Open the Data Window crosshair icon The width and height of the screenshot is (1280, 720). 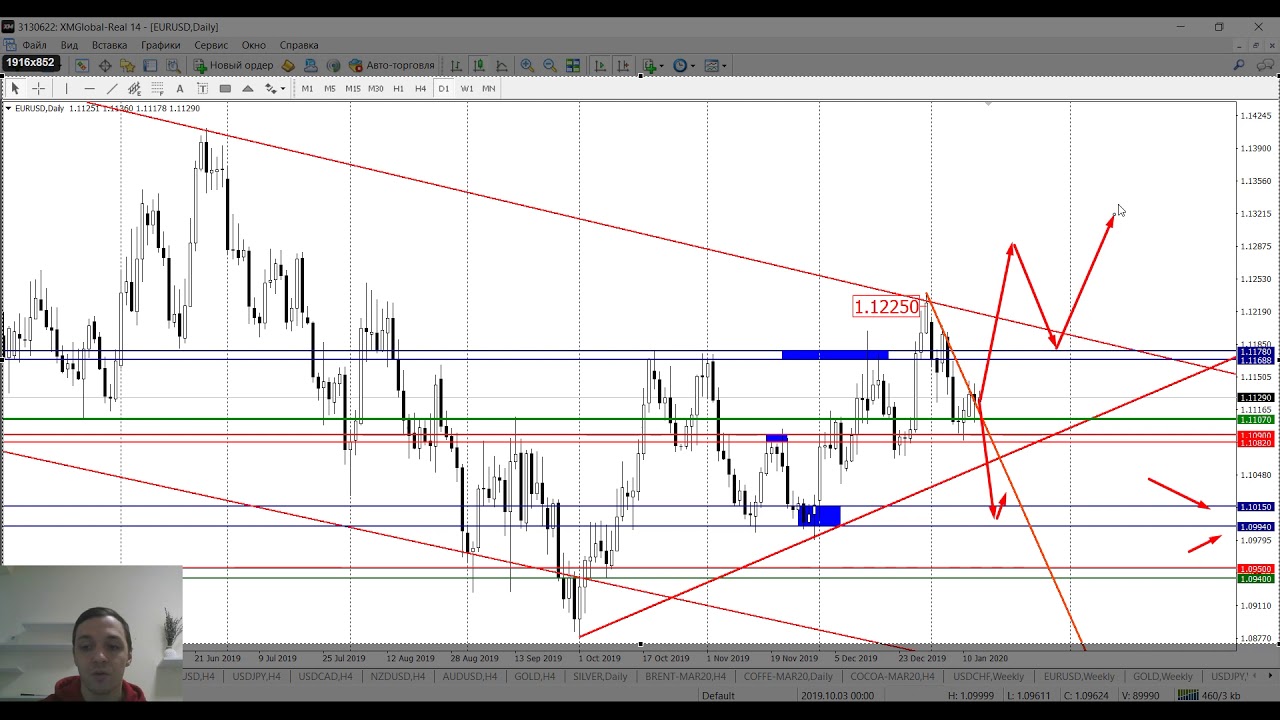click(105, 65)
